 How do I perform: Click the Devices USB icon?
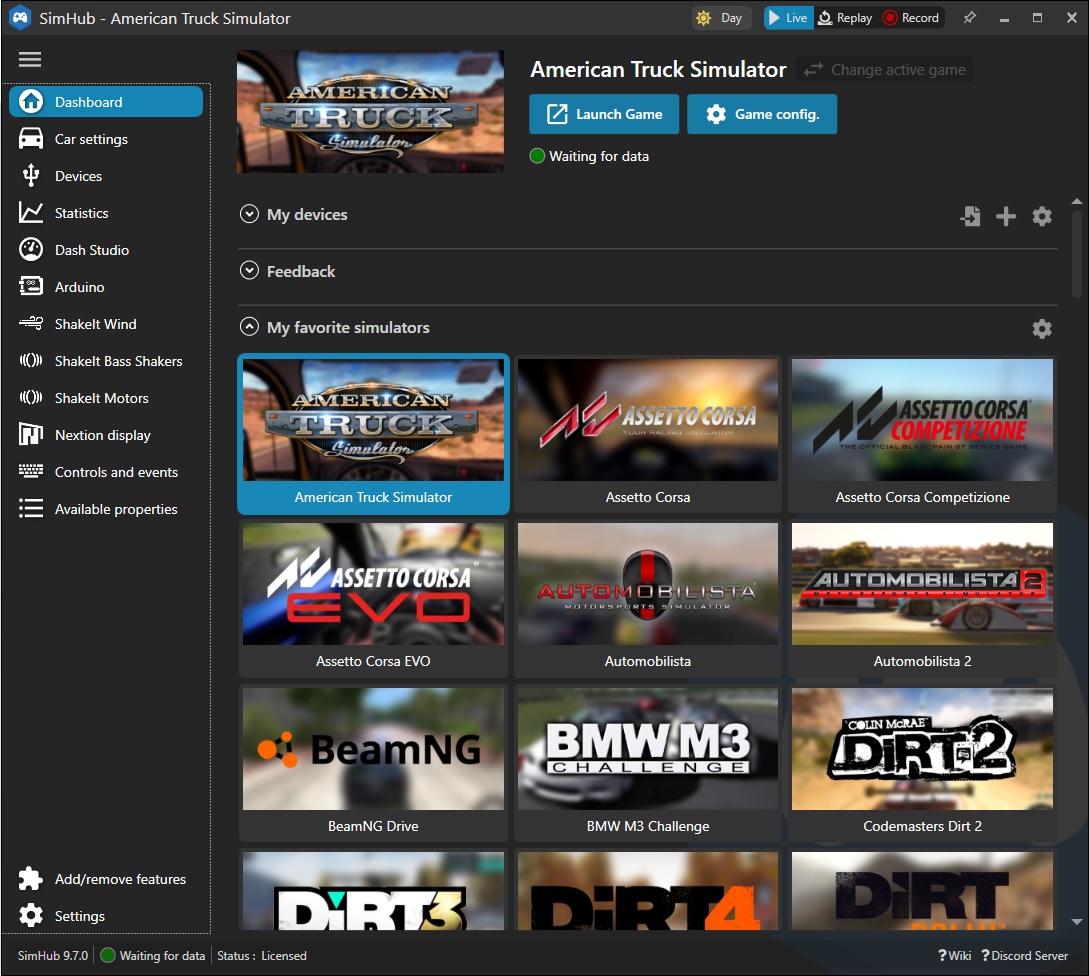(x=31, y=176)
